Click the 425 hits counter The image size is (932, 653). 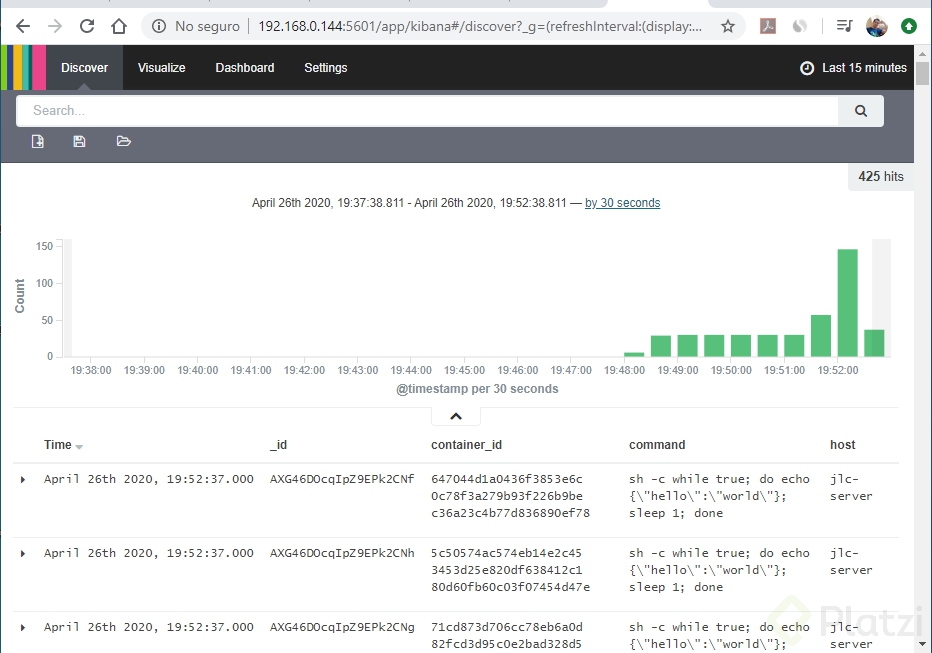879,176
